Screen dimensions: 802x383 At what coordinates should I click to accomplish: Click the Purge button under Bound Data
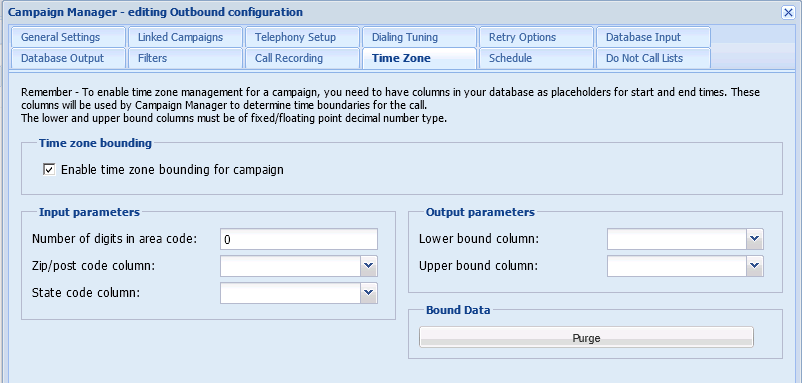tap(586, 337)
